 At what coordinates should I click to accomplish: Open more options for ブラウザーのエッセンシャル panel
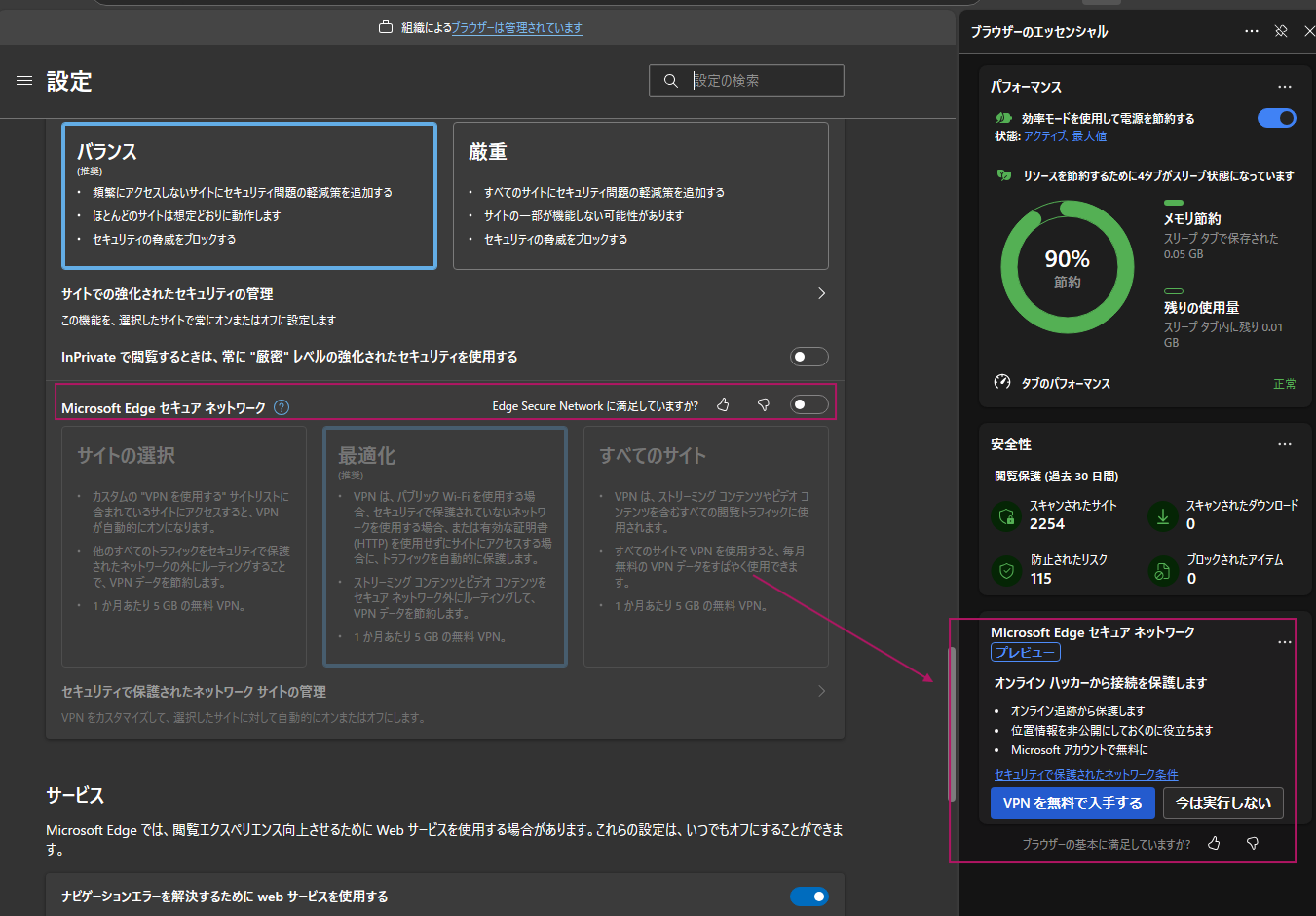1252,31
